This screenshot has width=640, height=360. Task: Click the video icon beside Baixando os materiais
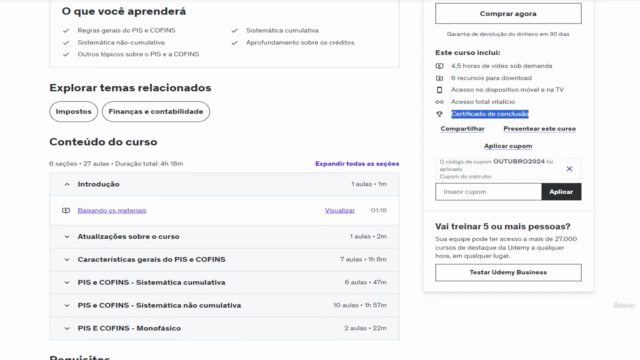tap(66, 211)
